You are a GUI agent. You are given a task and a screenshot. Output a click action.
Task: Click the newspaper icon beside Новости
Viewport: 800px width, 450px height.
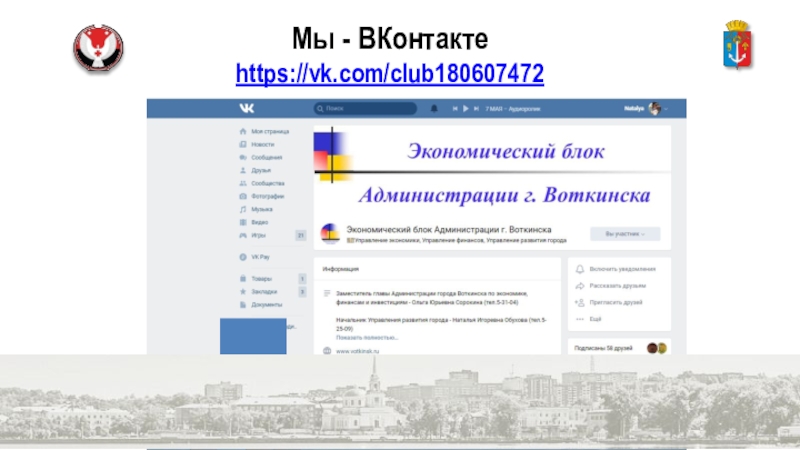(x=243, y=144)
